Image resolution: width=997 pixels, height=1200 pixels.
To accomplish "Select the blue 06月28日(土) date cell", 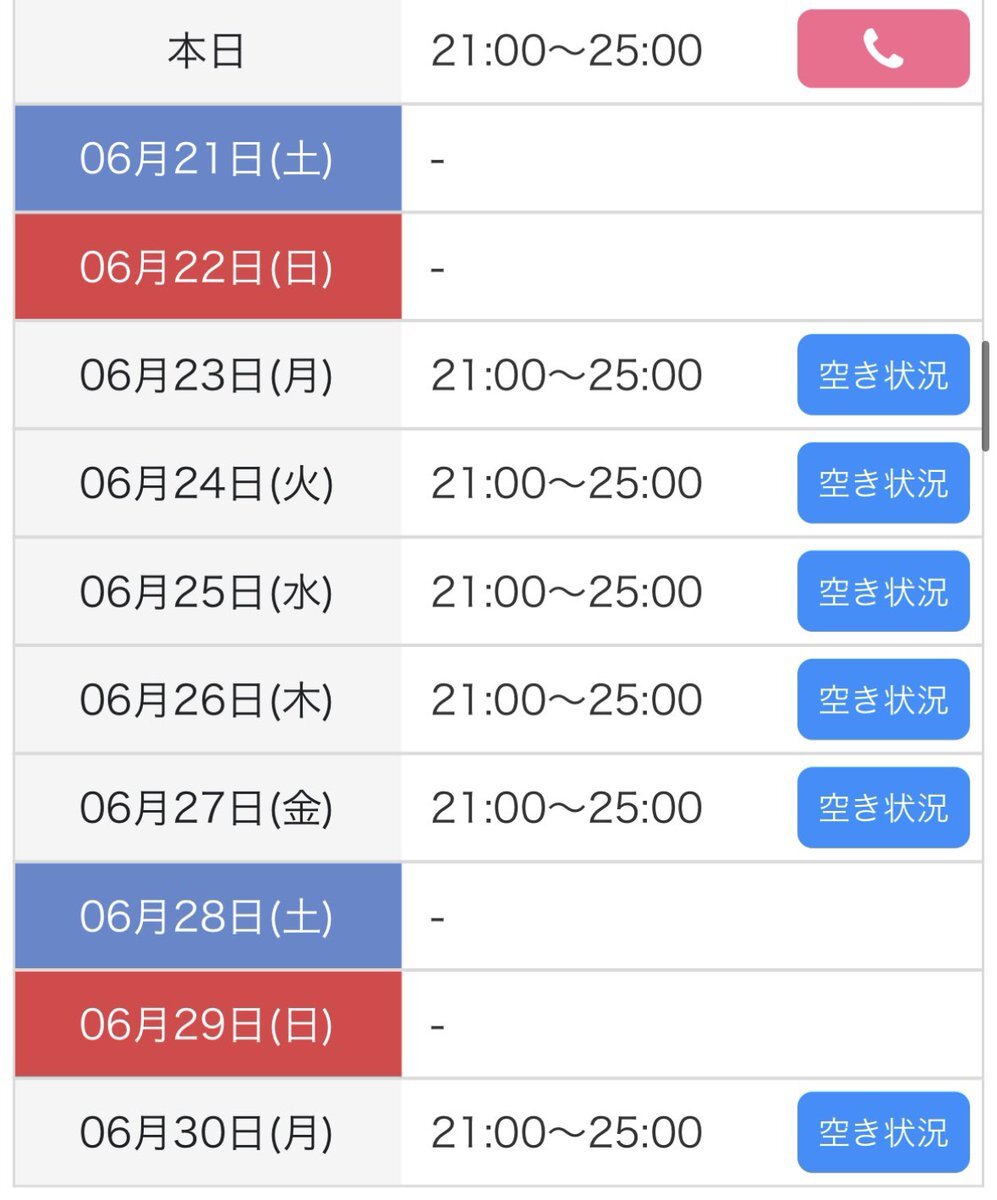I will tap(208, 916).
